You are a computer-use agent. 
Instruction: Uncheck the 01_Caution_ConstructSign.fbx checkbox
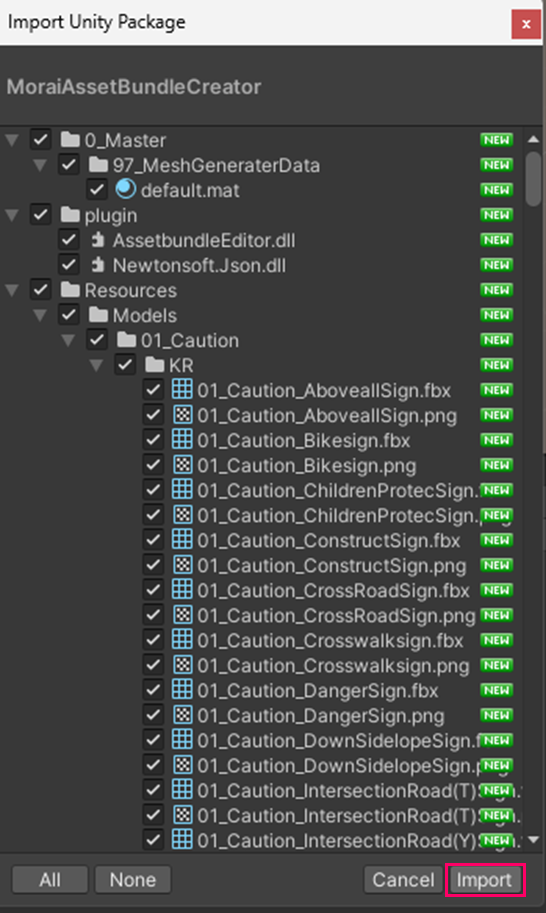(153, 540)
